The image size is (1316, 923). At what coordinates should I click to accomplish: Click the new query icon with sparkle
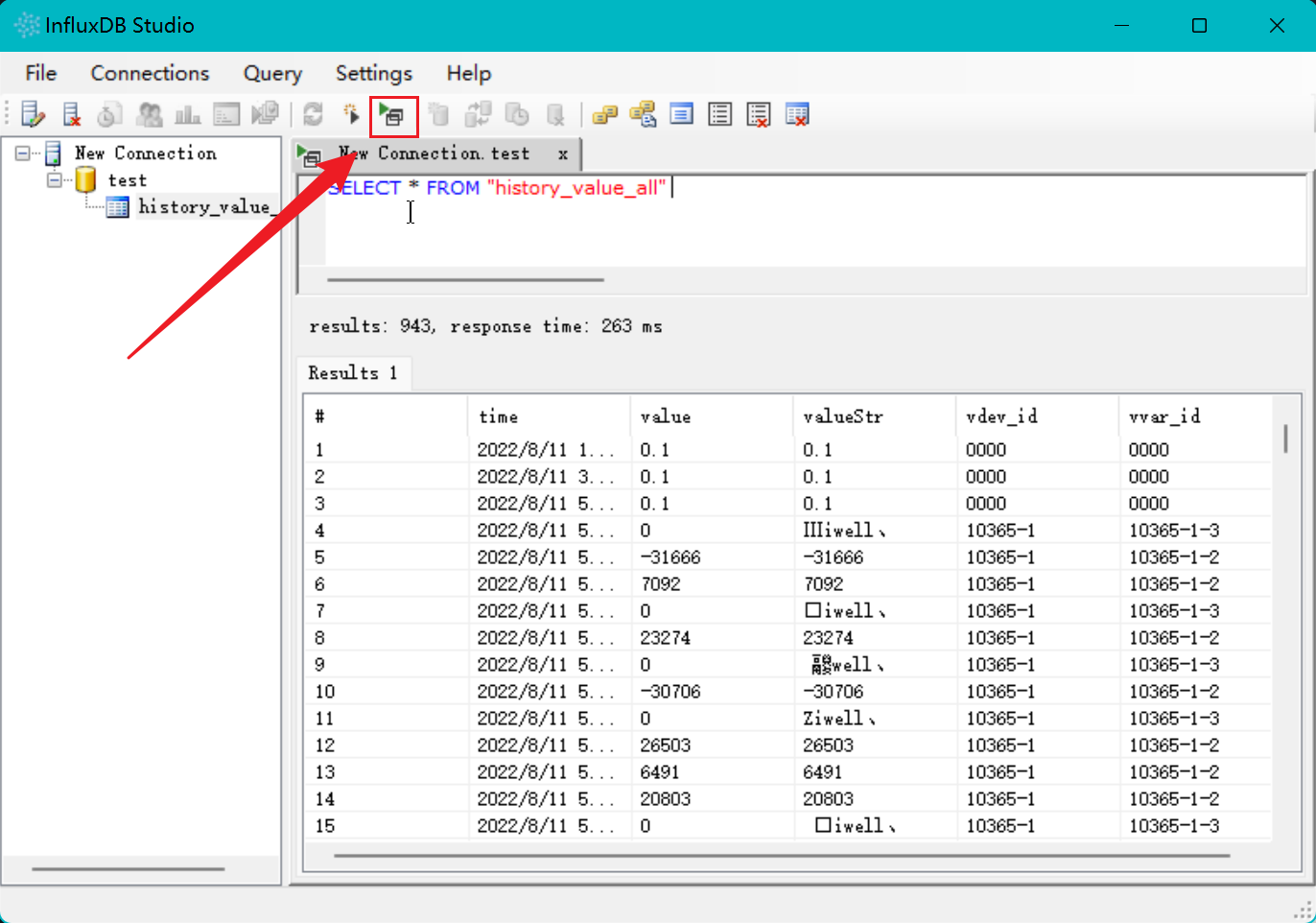pos(351,114)
